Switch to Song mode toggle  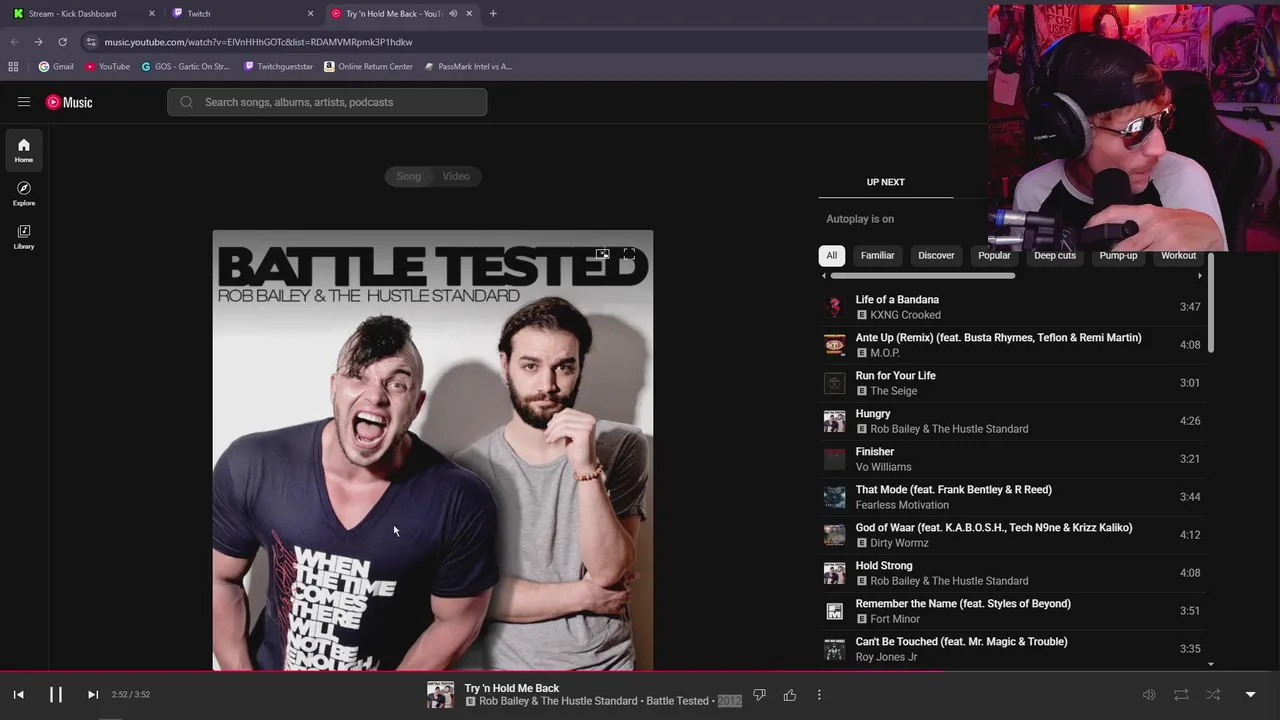(408, 176)
